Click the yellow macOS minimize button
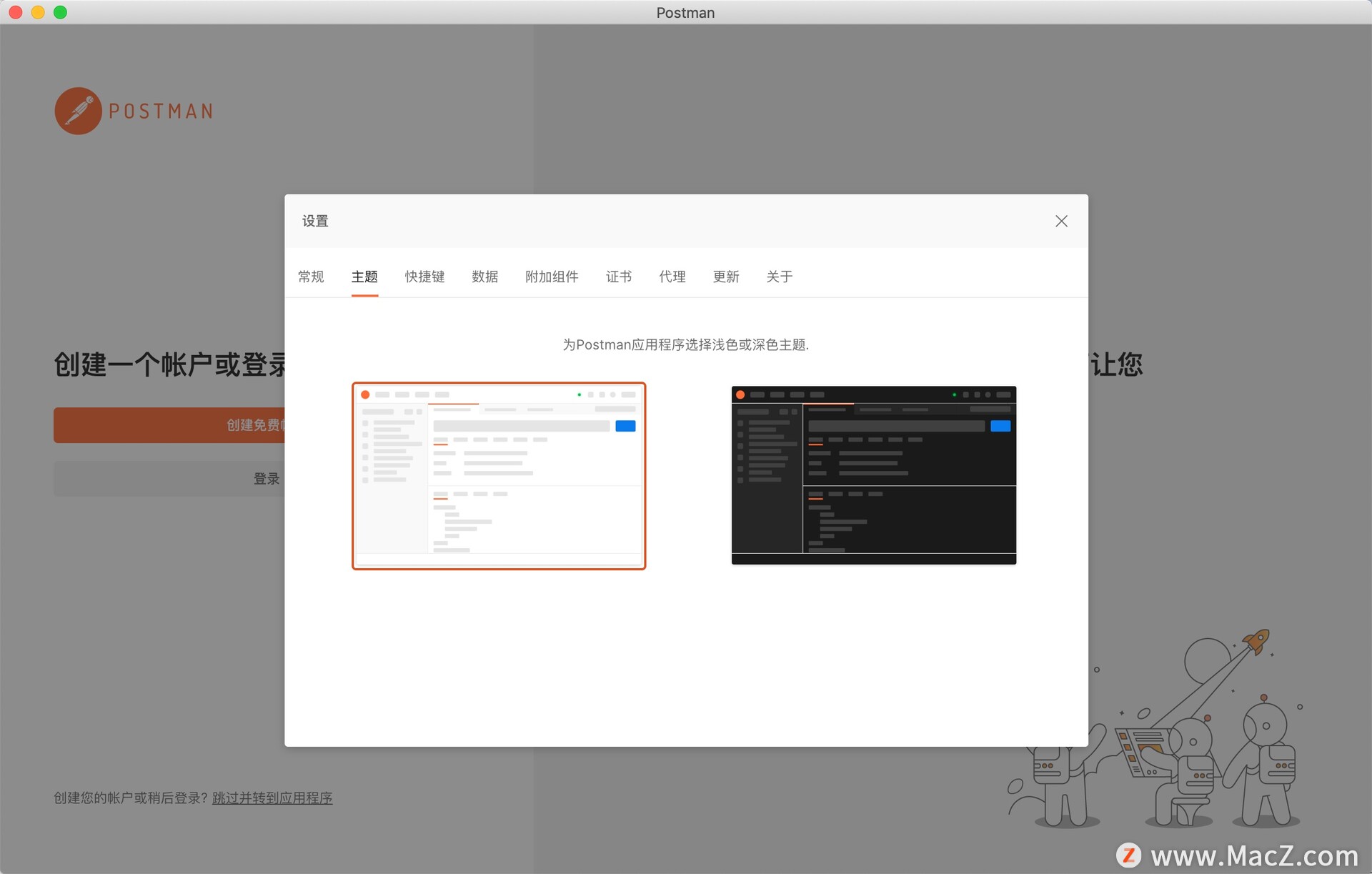This screenshot has width=1372, height=874. click(38, 12)
